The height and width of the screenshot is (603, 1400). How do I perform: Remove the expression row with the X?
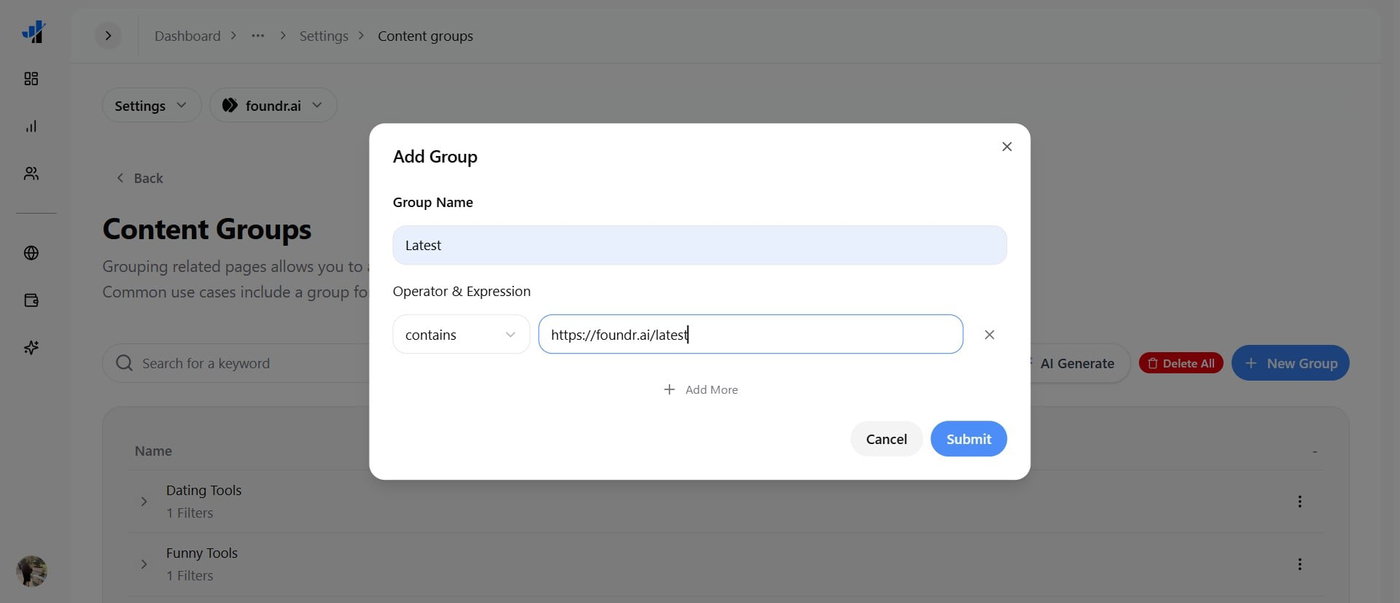point(989,335)
